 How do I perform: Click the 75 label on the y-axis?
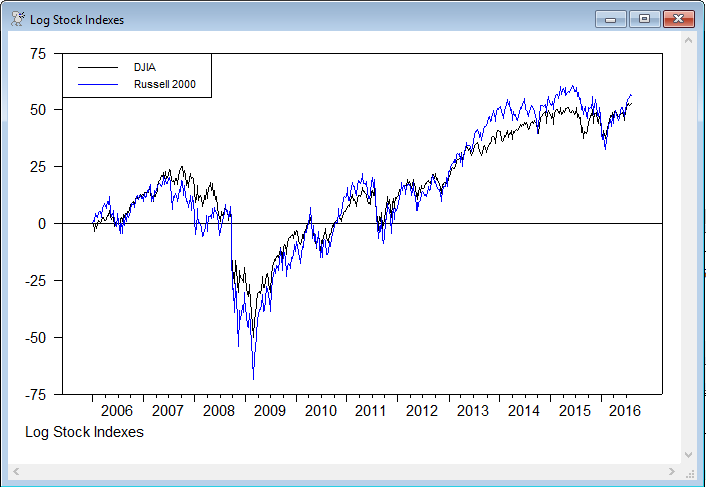pyautogui.click(x=36, y=55)
